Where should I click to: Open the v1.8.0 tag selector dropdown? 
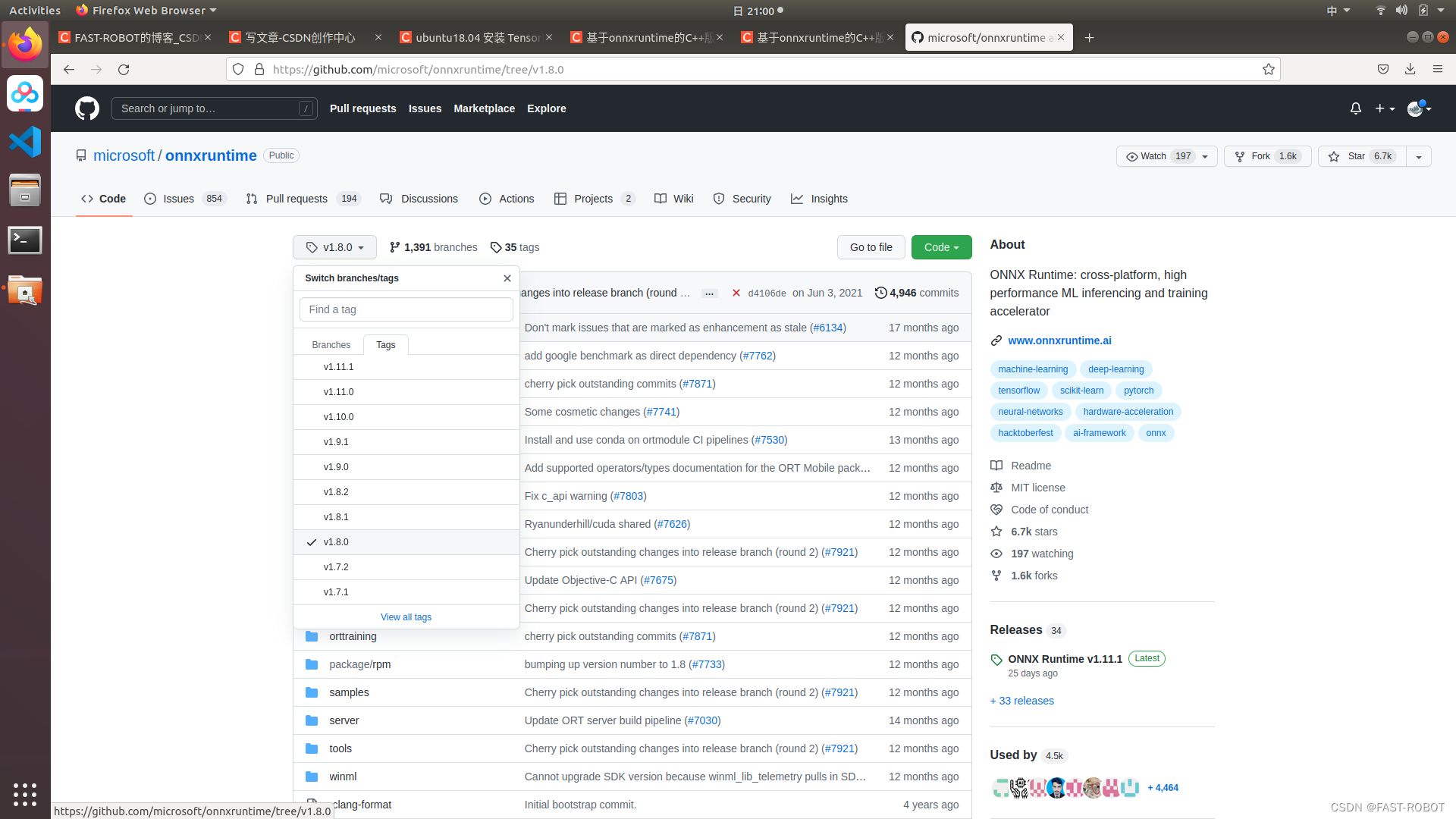[x=334, y=247]
